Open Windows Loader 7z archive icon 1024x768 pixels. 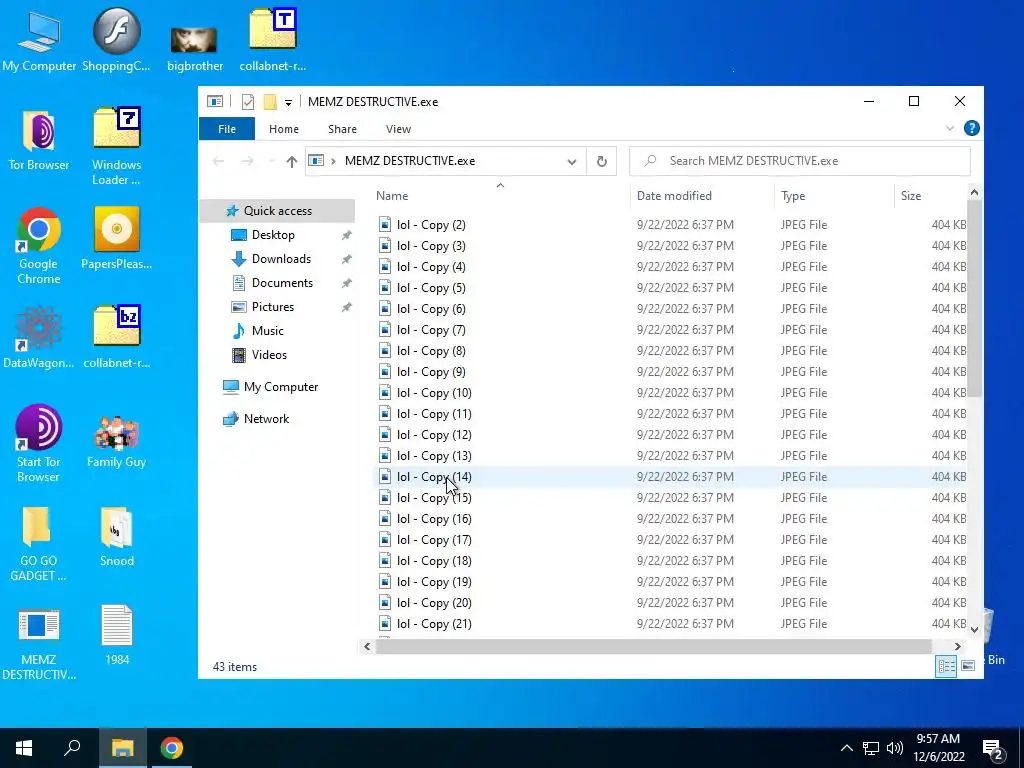[116, 146]
